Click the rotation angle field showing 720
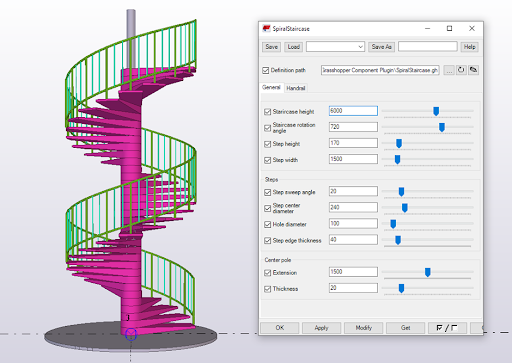Viewport: 512px width, 363px height. (x=353, y=127)
